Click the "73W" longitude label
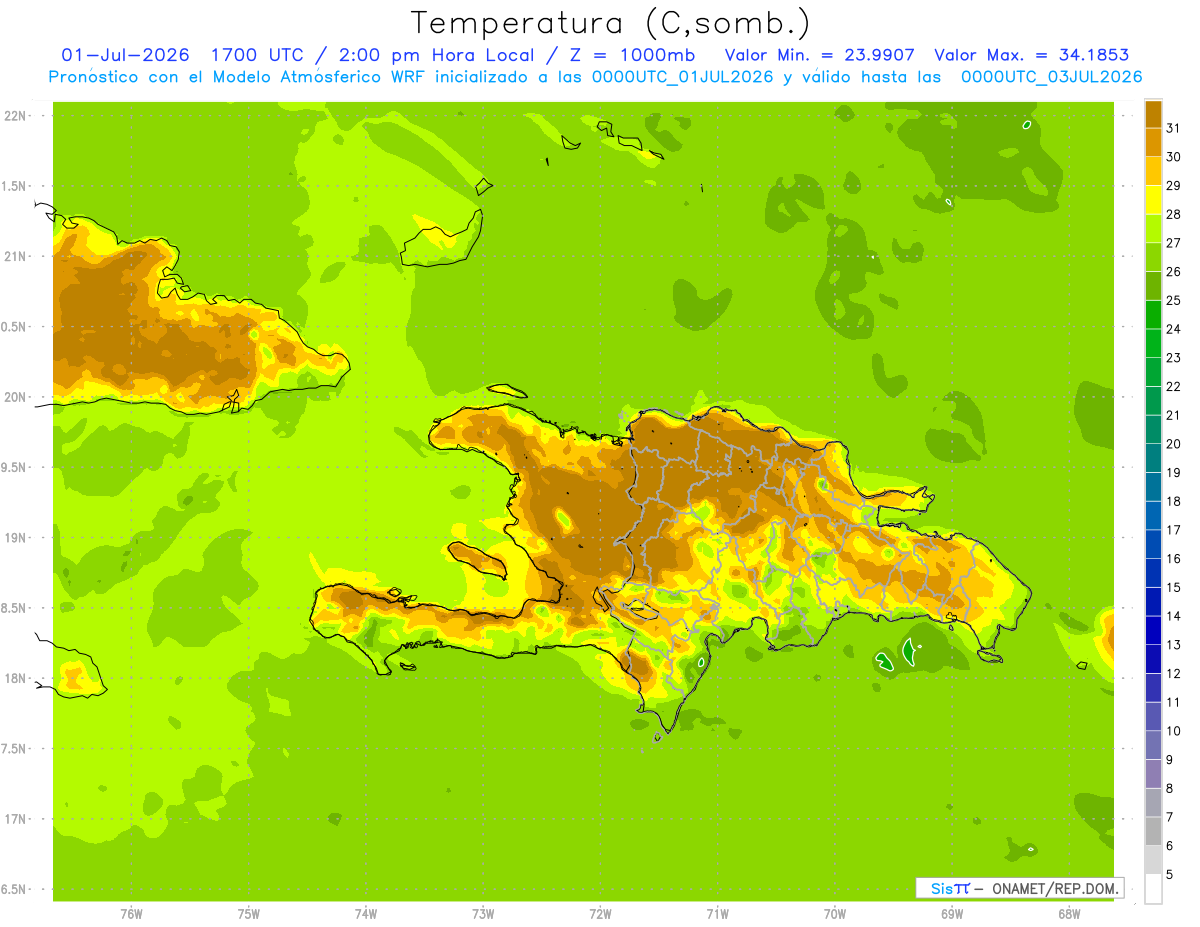 (483, 914)
